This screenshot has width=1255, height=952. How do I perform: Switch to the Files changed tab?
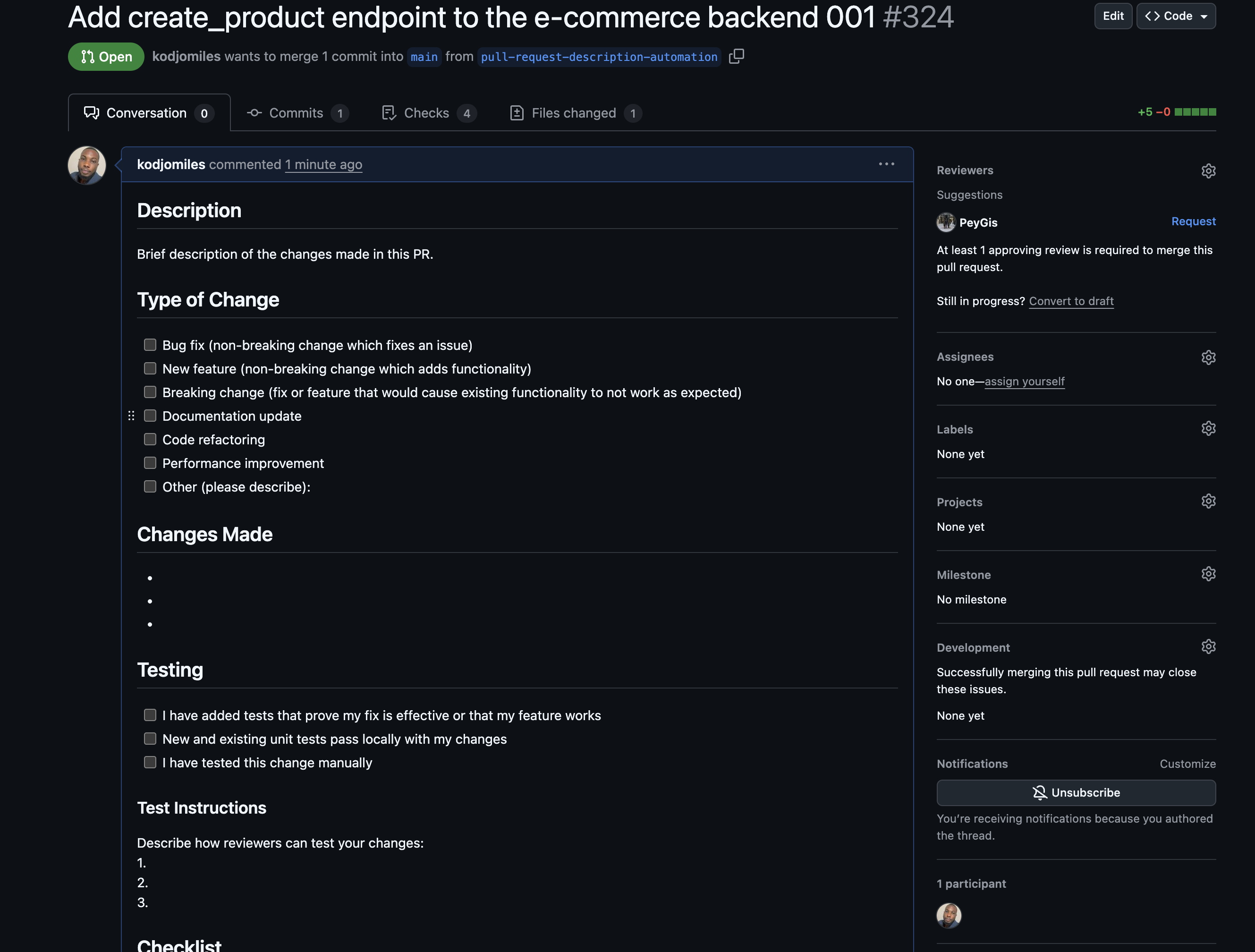(575, 113)
